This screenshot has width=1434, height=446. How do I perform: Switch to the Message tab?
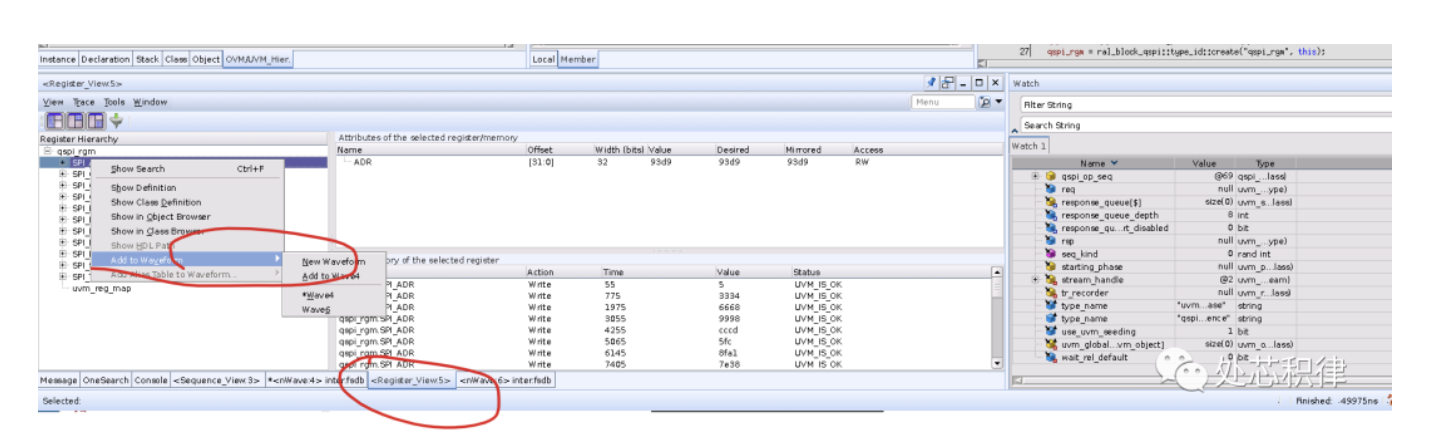tap(58, 380)
